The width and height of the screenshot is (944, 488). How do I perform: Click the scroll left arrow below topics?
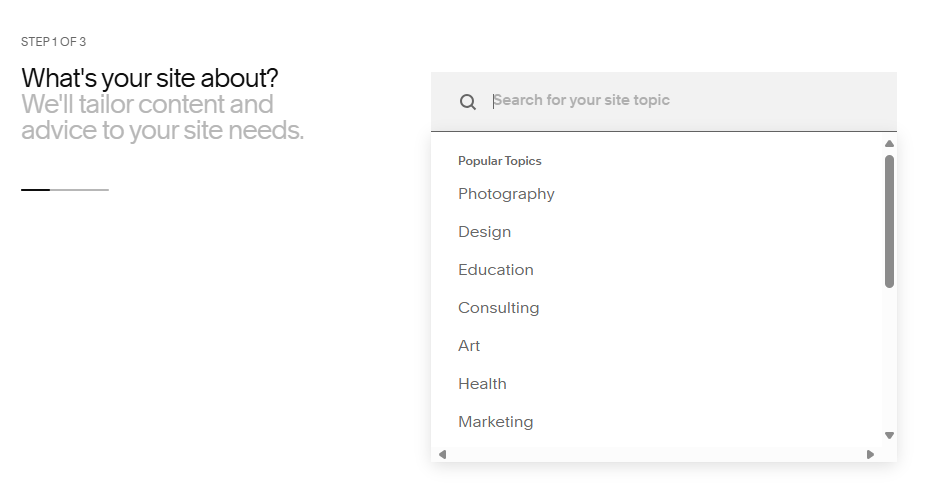(442, 454)
